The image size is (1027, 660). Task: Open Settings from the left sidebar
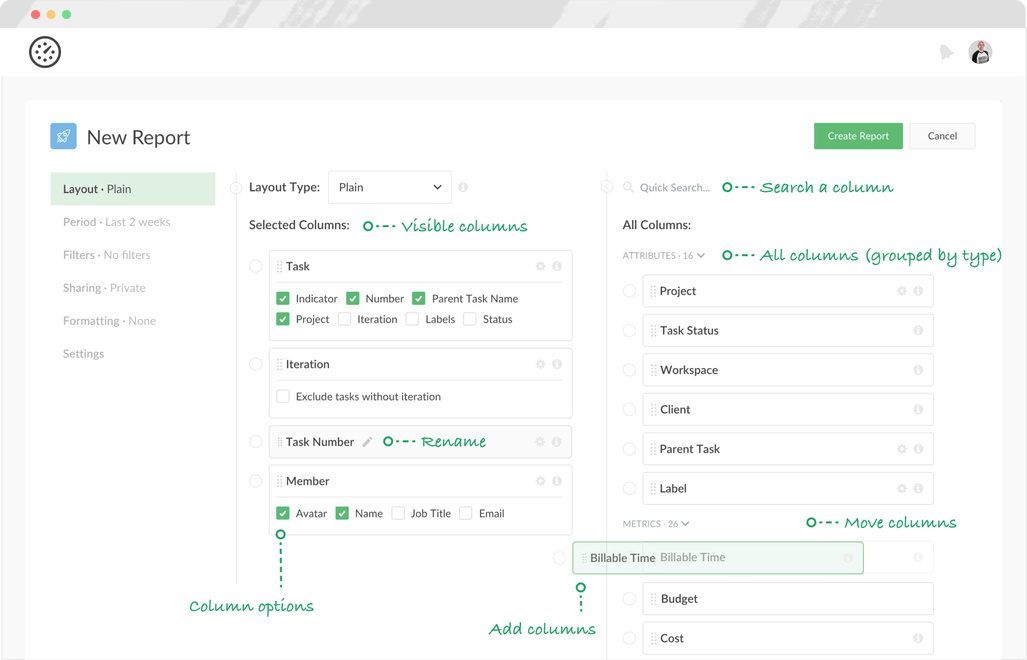point(83,353)
